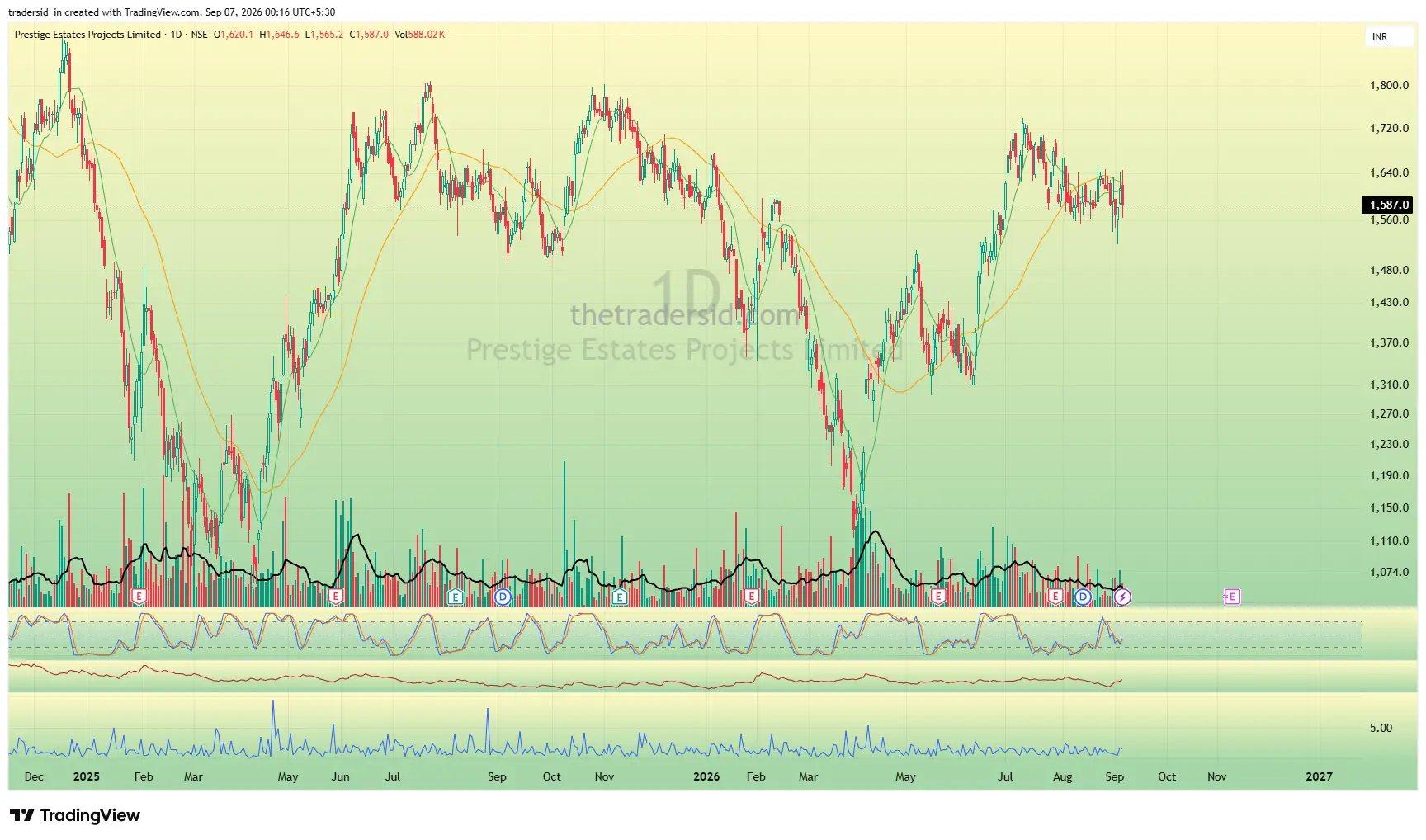Open the red earnings marker near Jun 2025
Image resolution: width=1426 pixels, height=840 pixels.
(x=335, y=596)
